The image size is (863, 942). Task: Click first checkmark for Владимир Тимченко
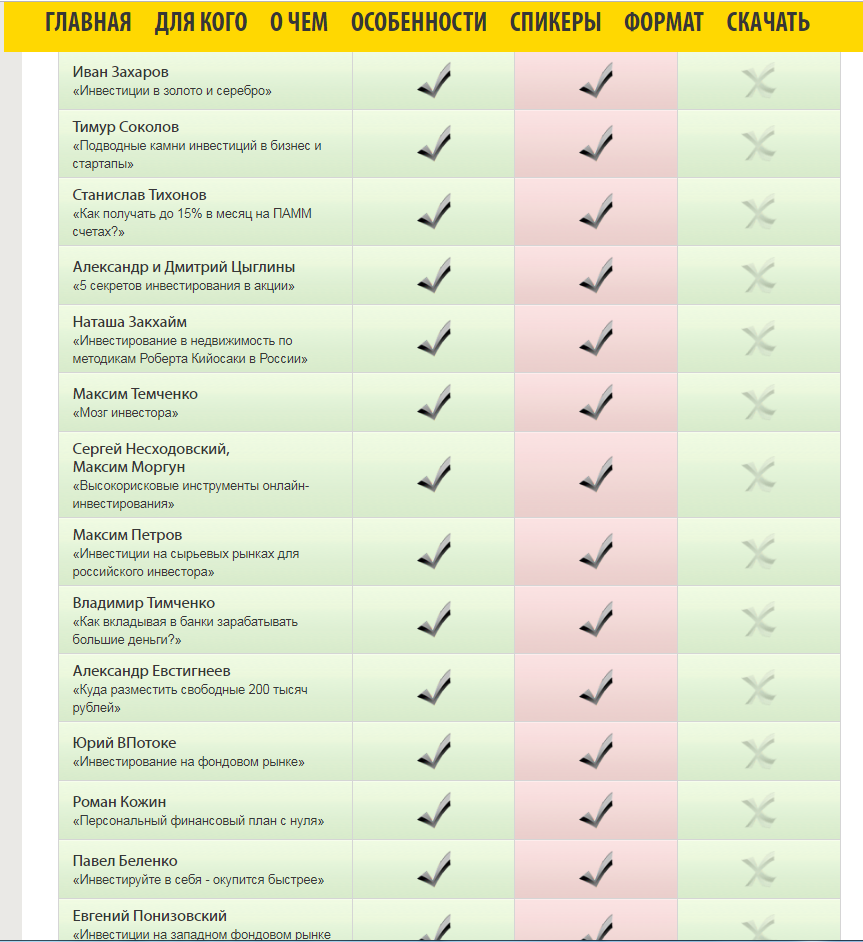click(434, 620)
